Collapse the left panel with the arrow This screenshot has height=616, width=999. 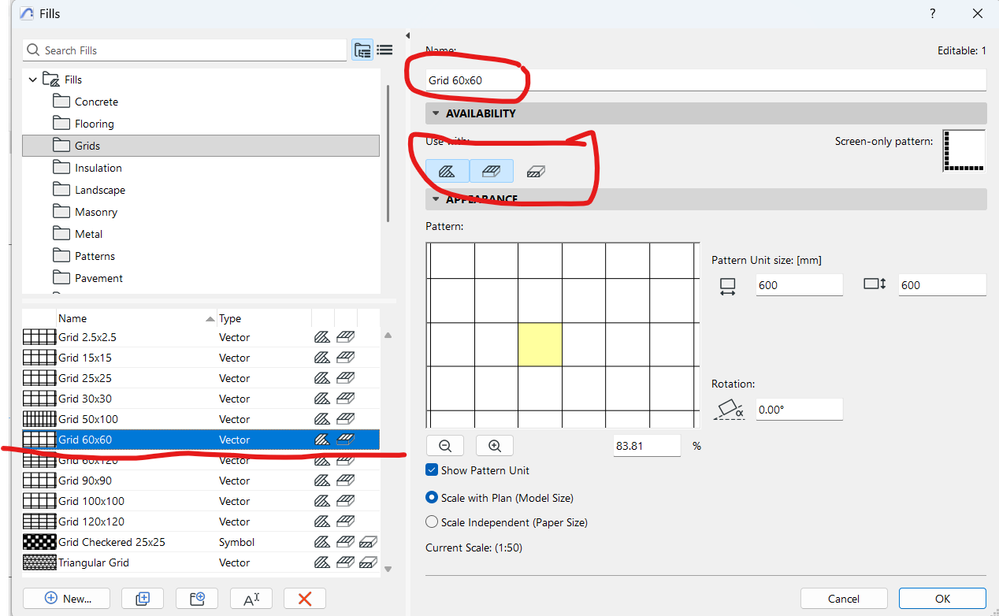[x=408, y=36]
